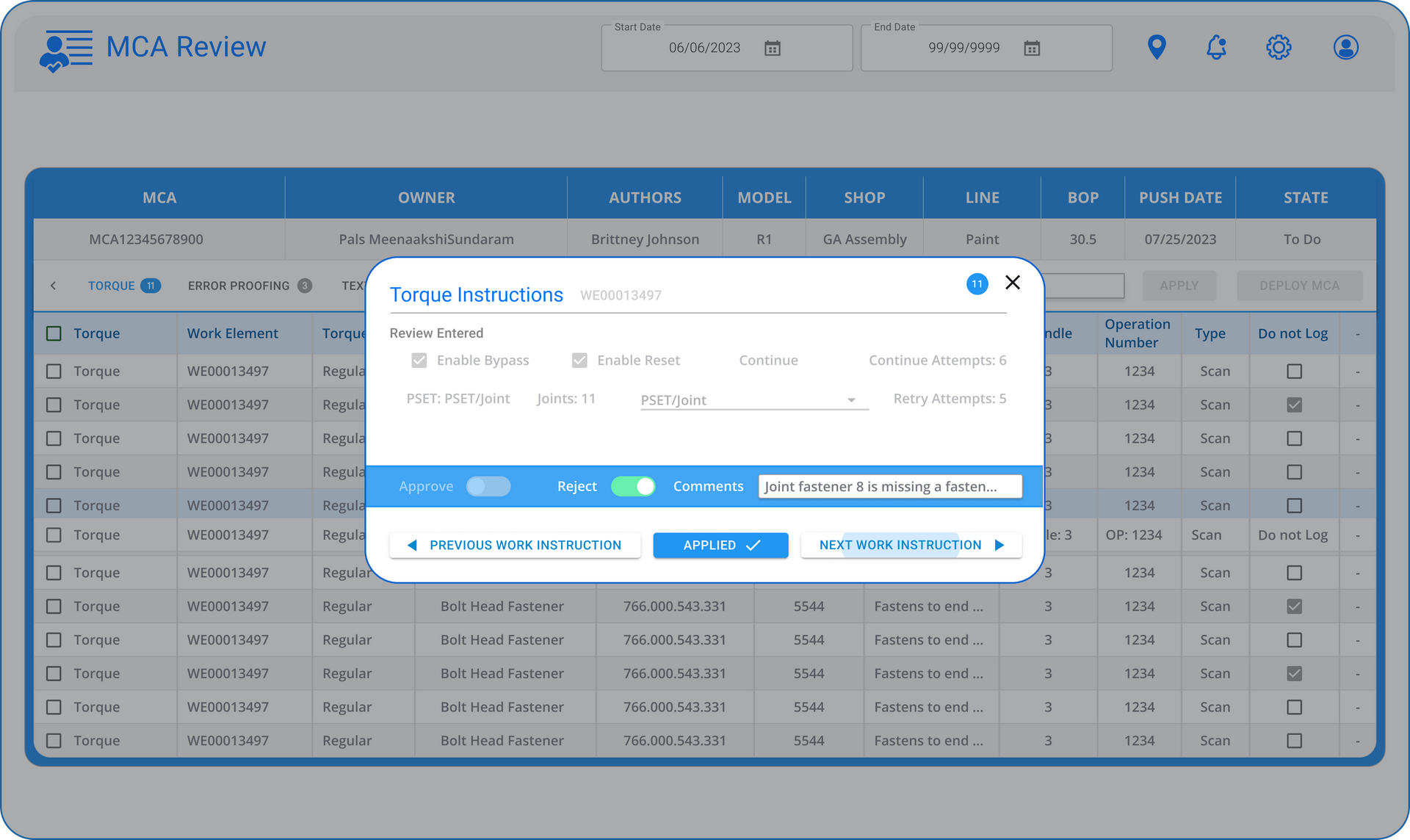Click the Paint line cell
This screenshot has height=840, width=1410.
tap(982, 239)
